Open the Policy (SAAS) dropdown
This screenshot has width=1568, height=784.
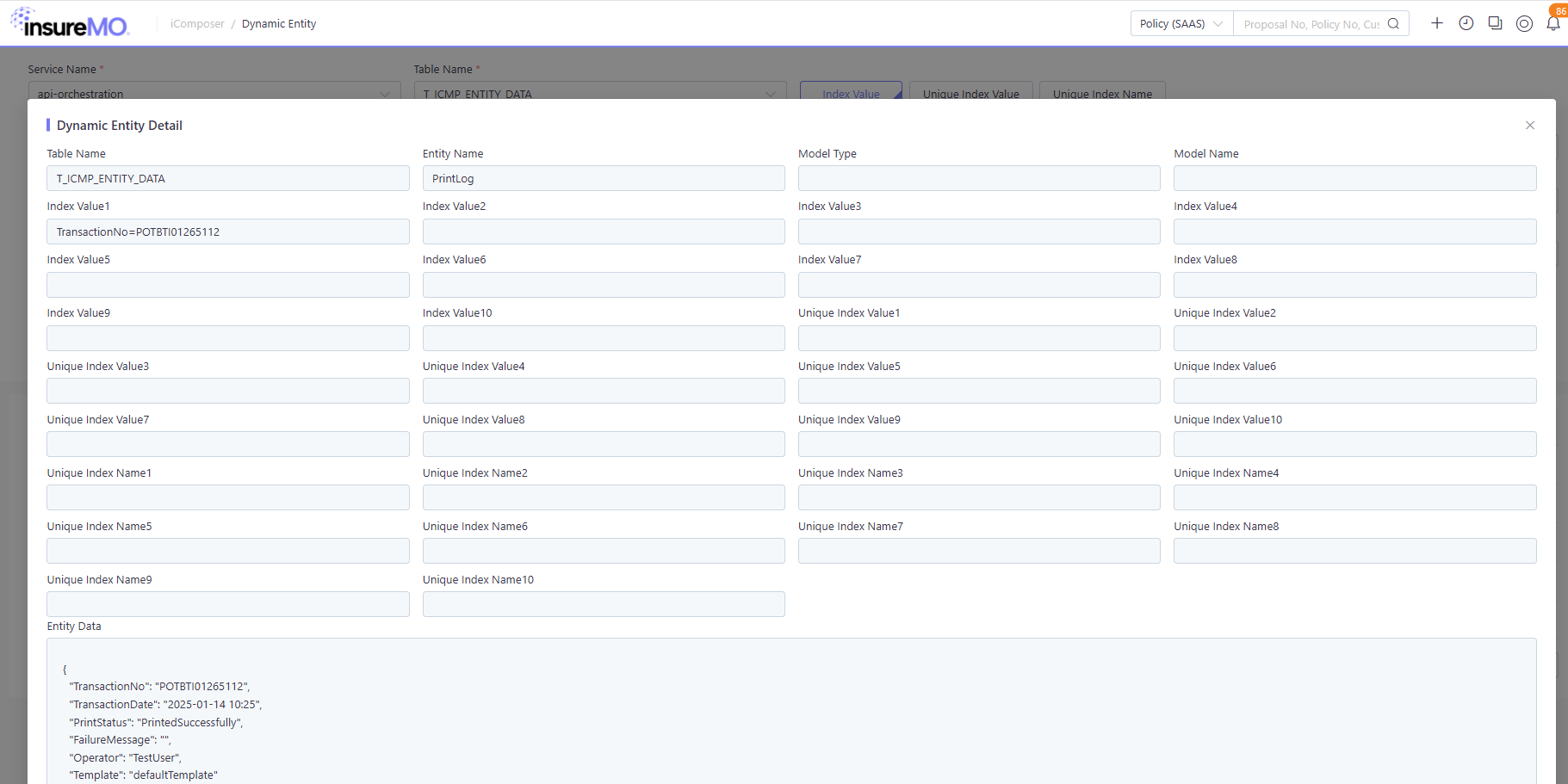(x=1181, y=24)
